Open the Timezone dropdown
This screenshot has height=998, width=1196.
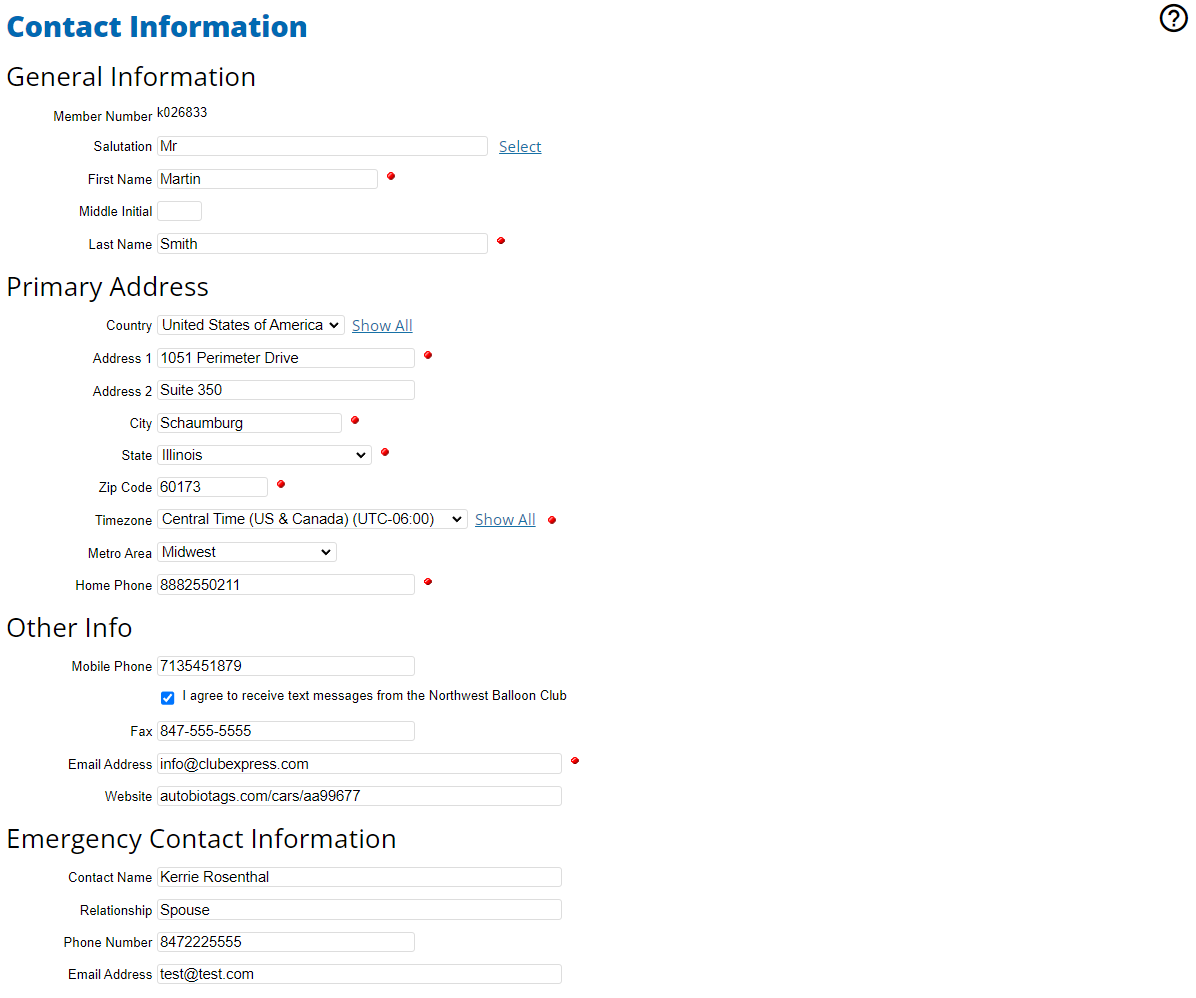pos(312,519)
